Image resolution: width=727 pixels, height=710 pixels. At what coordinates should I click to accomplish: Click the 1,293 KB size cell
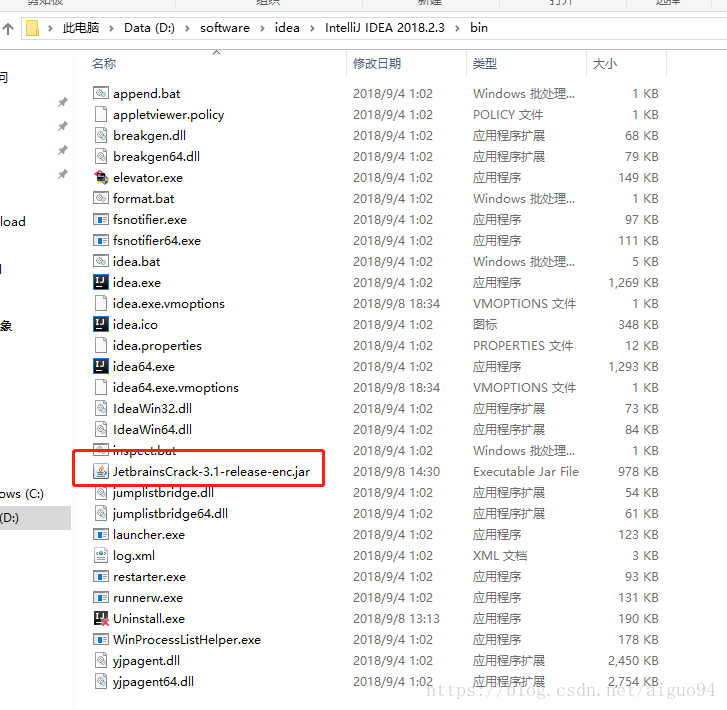pos(633,366)
